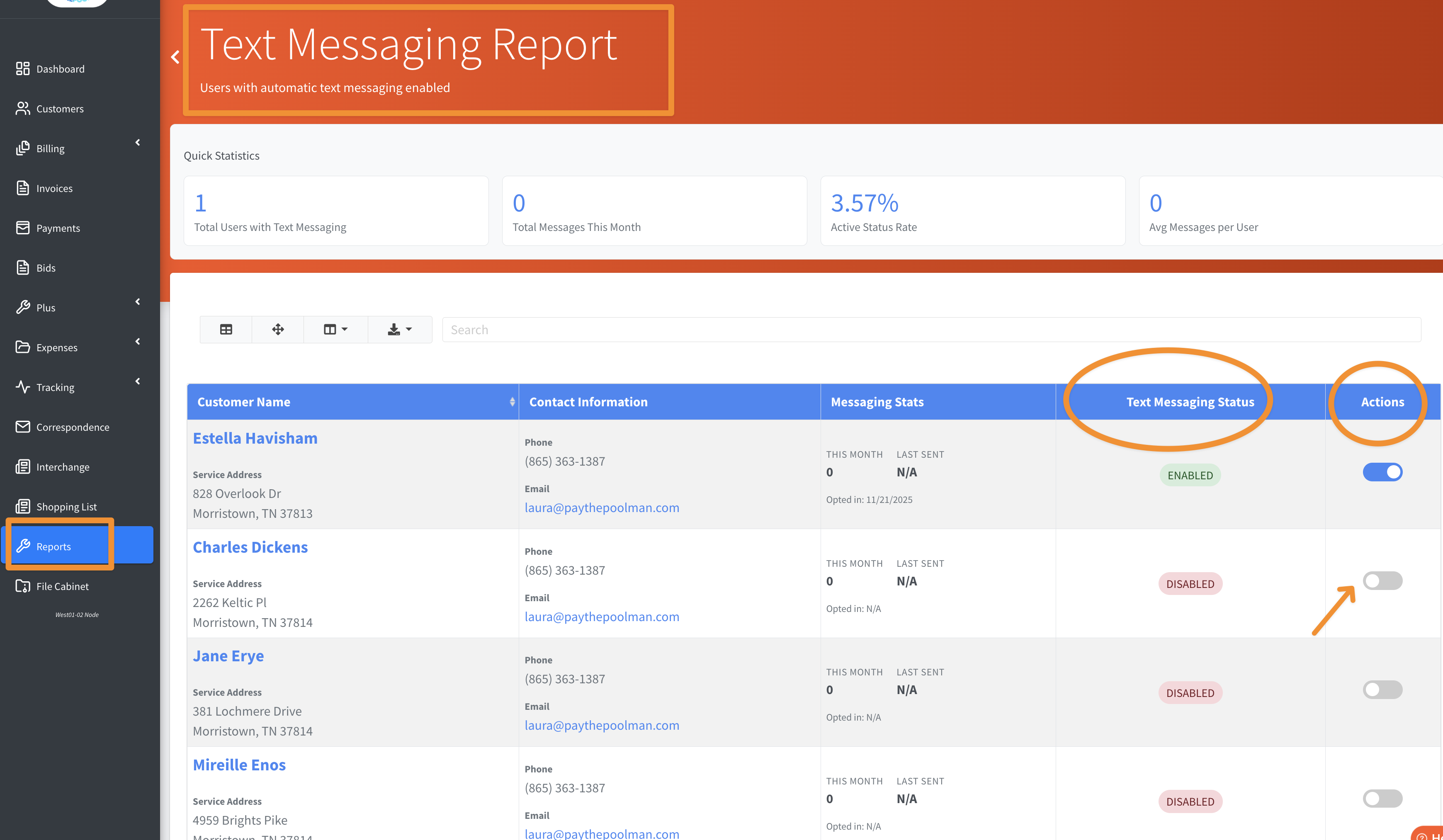Image resolution: width=1443 pixels, height=840 pixels.
Task: Open Mireille Enos customer link
Action: coord(239,765)
